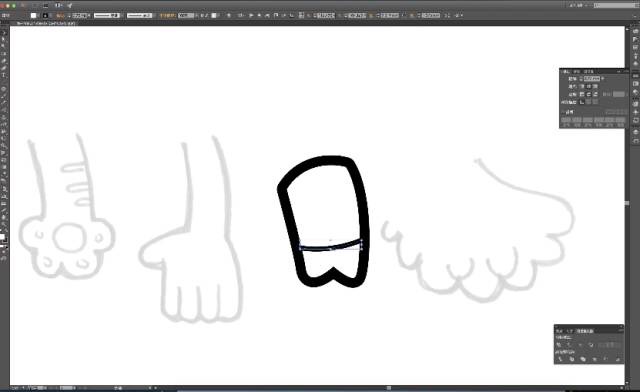Choose the bevel join corner option
Image resolution: width=640 pixels, height=392 pixels.
(x=595, y=94)
